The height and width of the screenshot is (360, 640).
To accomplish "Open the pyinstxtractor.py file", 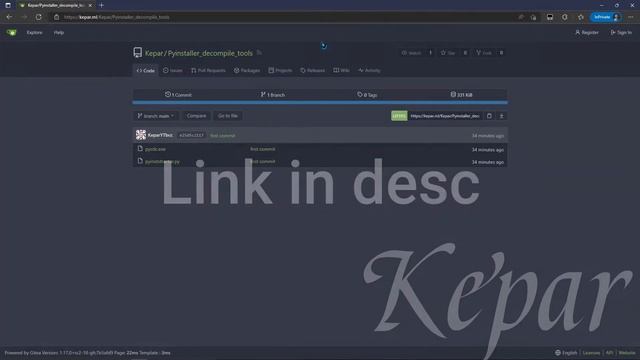I will coord(162,162).
